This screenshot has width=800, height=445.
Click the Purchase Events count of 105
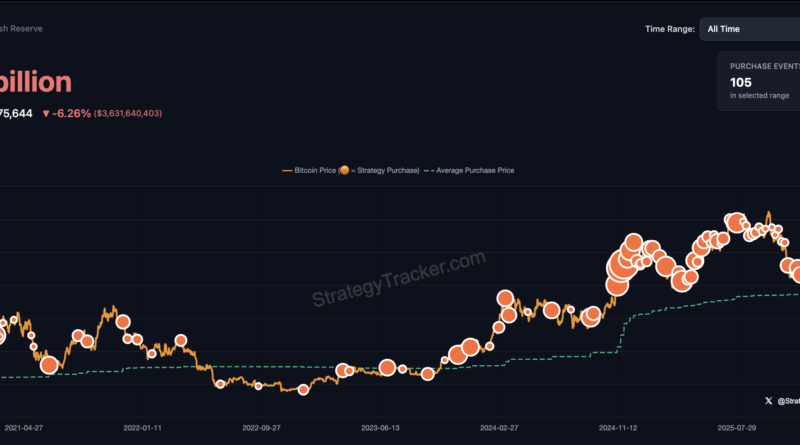[x=742, y=81]
